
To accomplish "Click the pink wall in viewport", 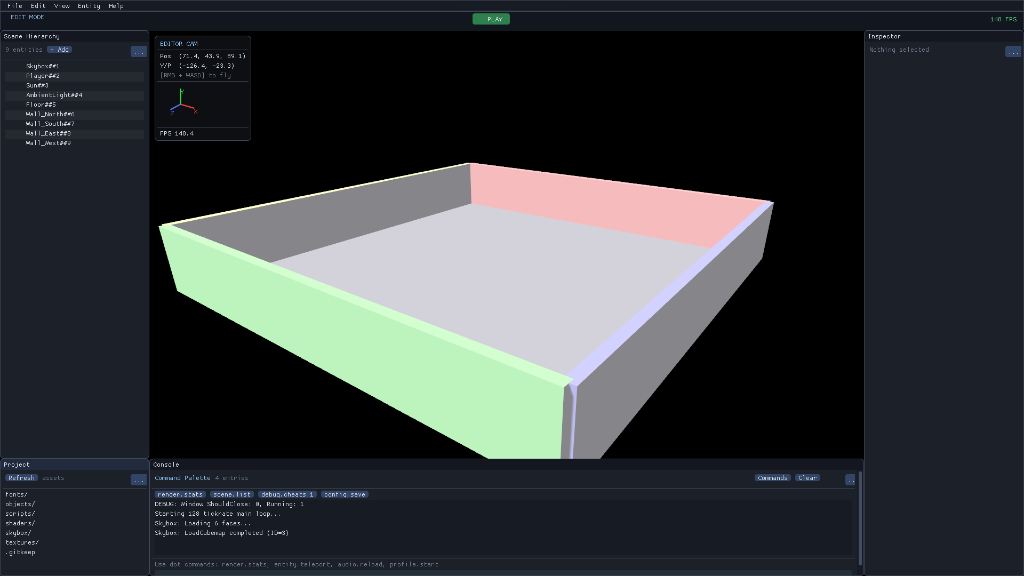I will pos(614,202).
